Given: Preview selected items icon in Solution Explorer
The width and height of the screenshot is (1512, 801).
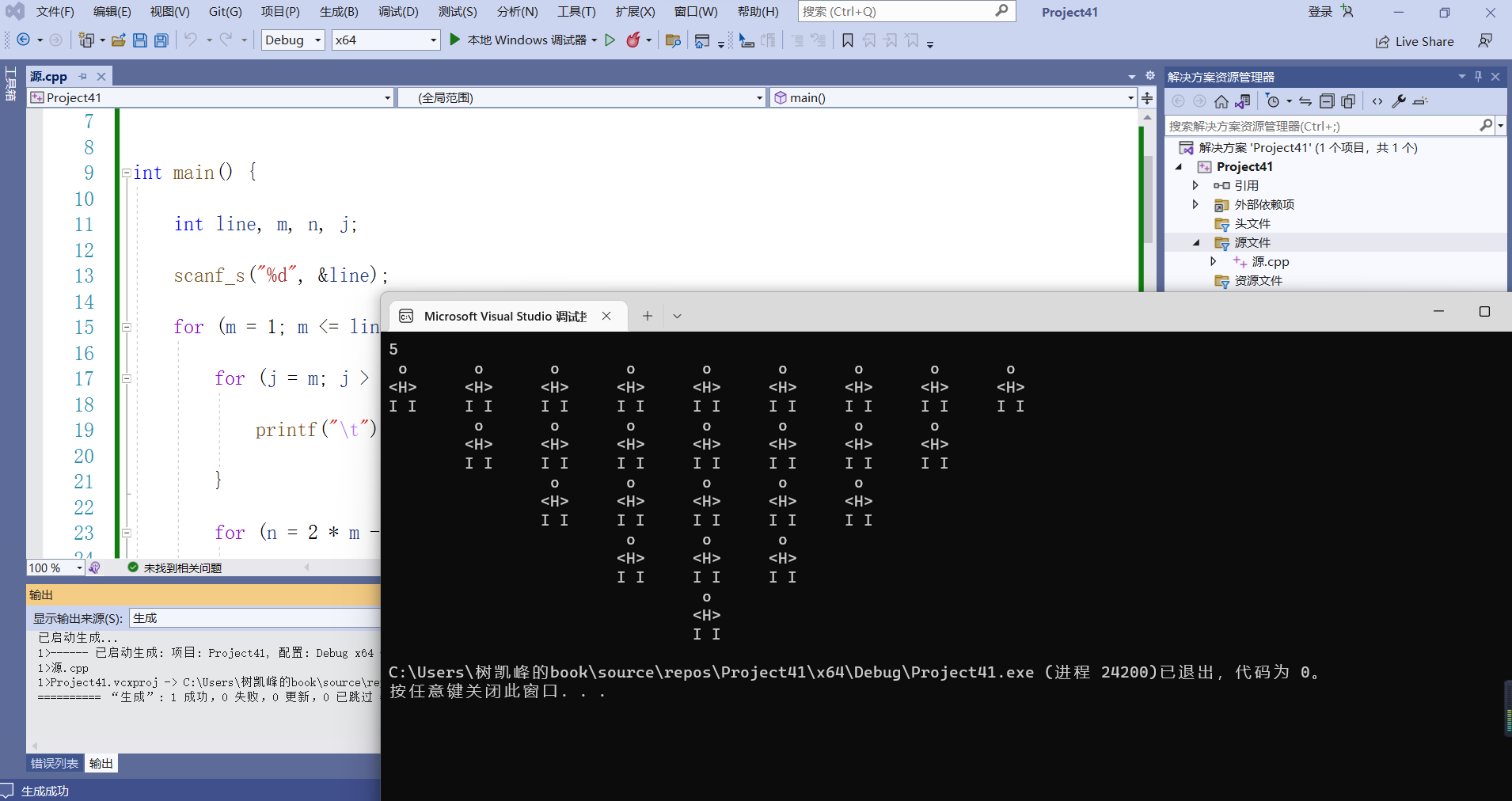Looking at the screenshot, I should click(x=1420, y=101).
